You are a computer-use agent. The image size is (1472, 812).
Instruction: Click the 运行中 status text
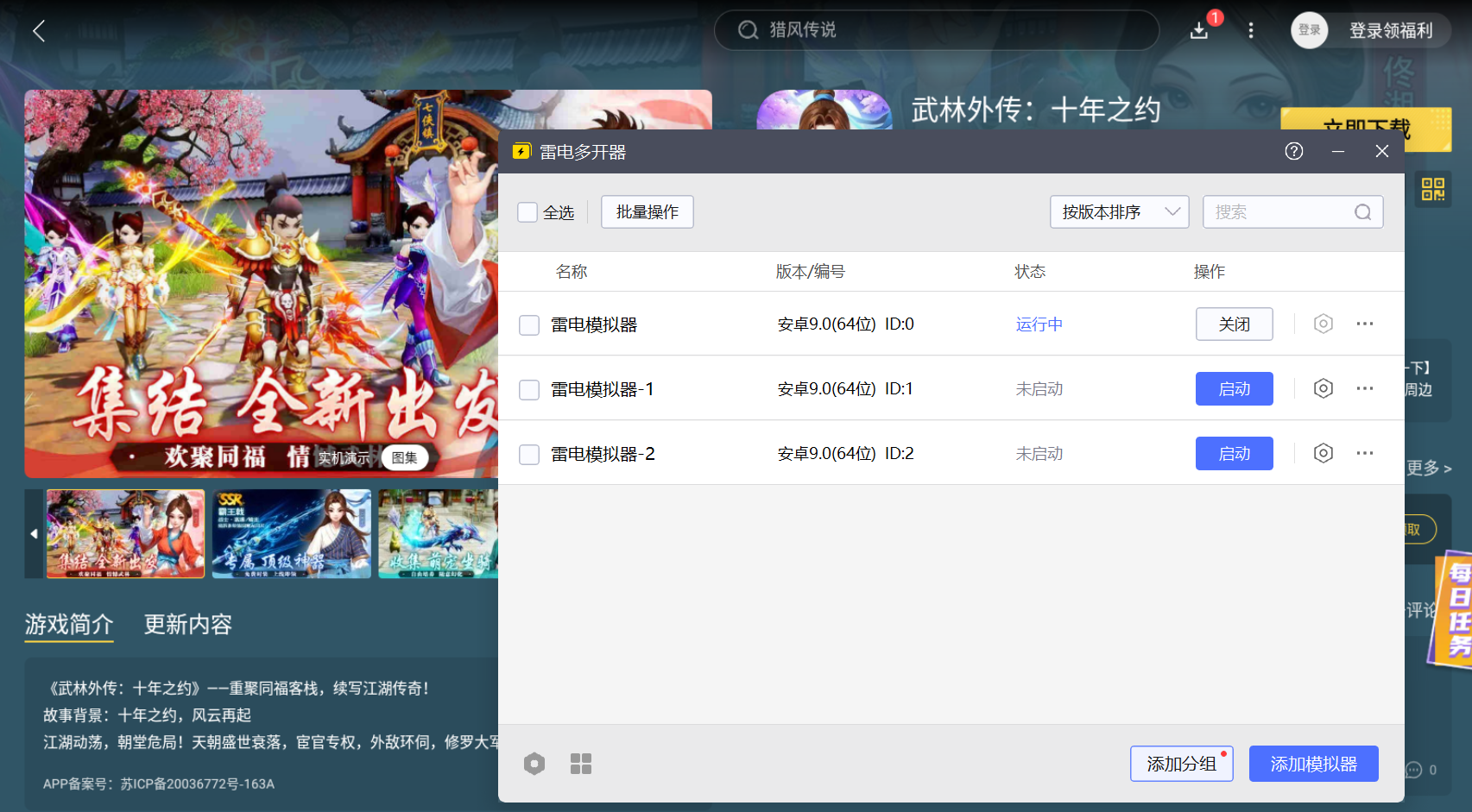click(x=1039, y=324)
